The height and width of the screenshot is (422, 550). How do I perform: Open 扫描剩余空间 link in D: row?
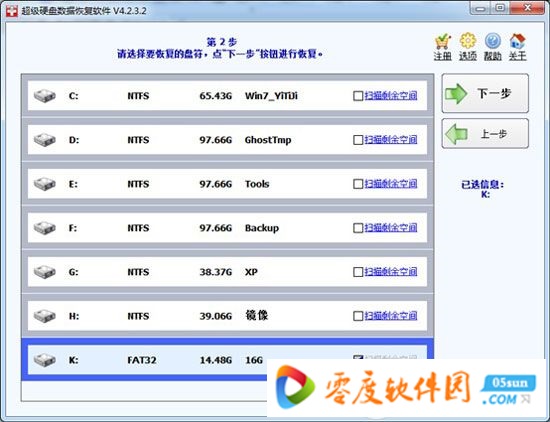[391, 140]
